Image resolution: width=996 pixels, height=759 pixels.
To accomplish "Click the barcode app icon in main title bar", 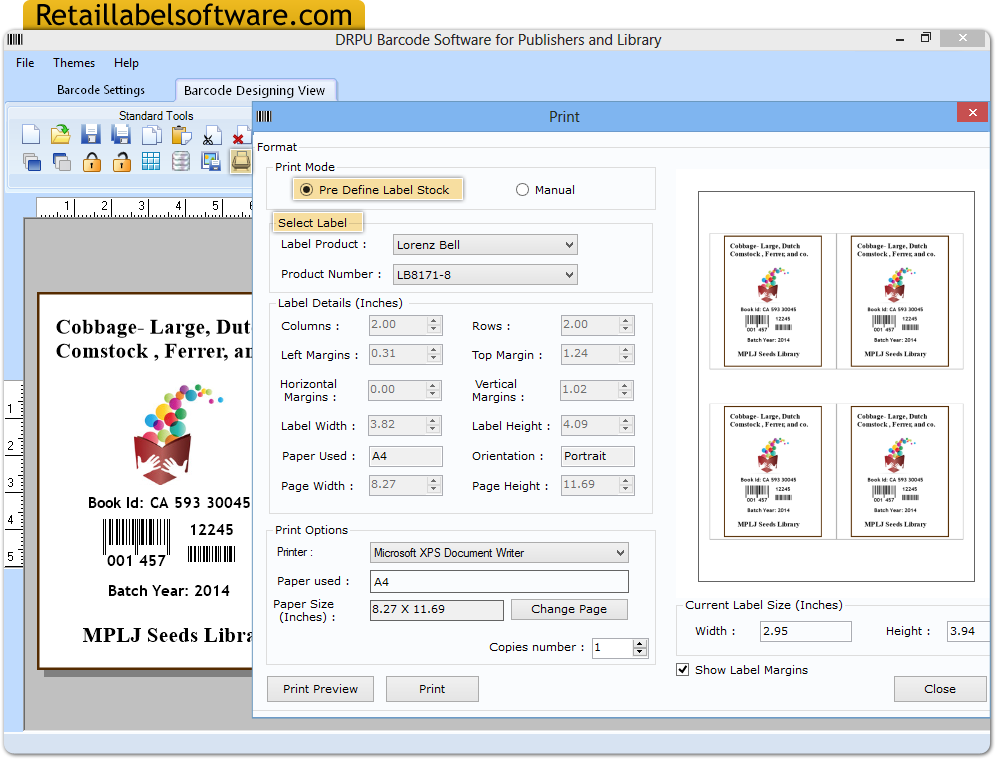I will click(15, 39).
